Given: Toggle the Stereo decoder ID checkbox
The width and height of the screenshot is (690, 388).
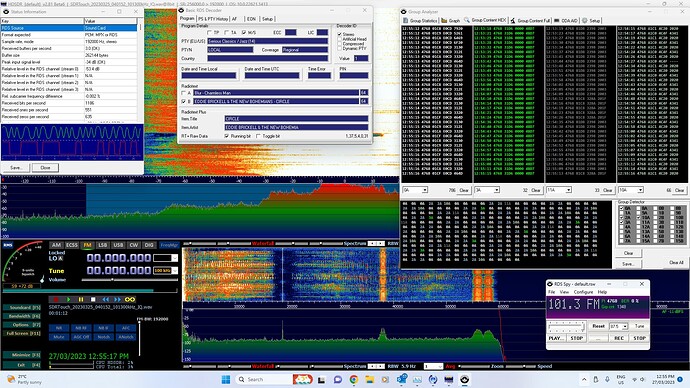Looking at the screenshot, I should 339,34.
